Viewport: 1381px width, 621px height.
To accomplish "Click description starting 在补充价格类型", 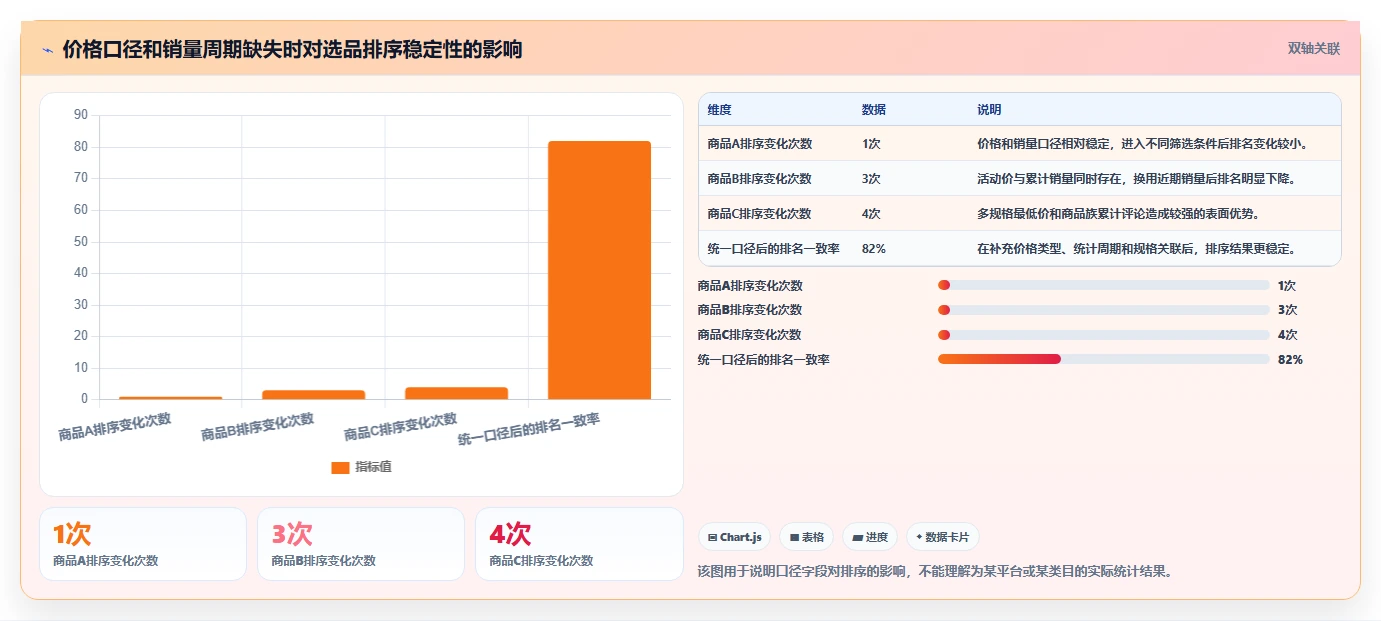I will tap(1136, 249).
